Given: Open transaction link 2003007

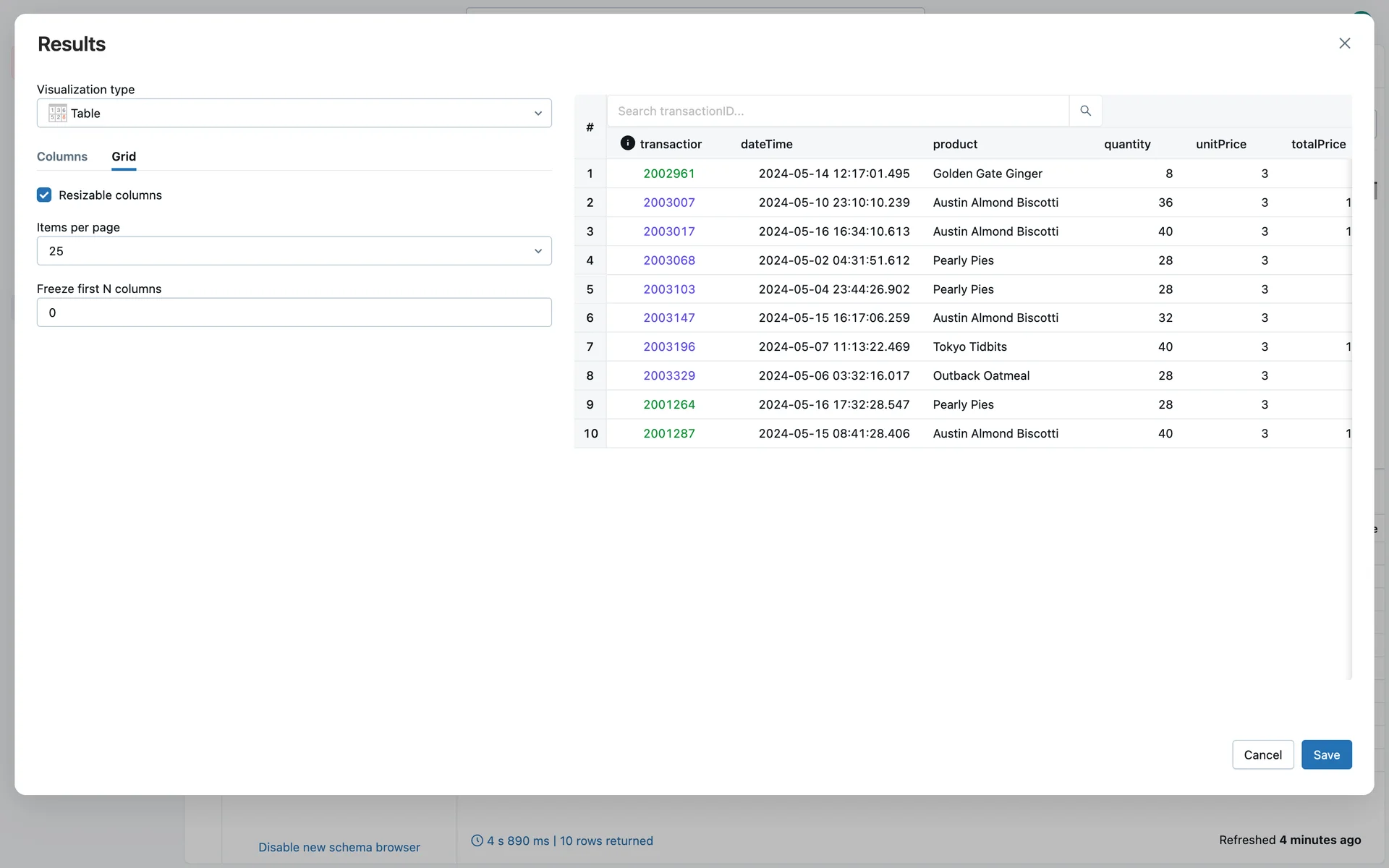Looking at the screenshot, I should [x=668, y=203].
